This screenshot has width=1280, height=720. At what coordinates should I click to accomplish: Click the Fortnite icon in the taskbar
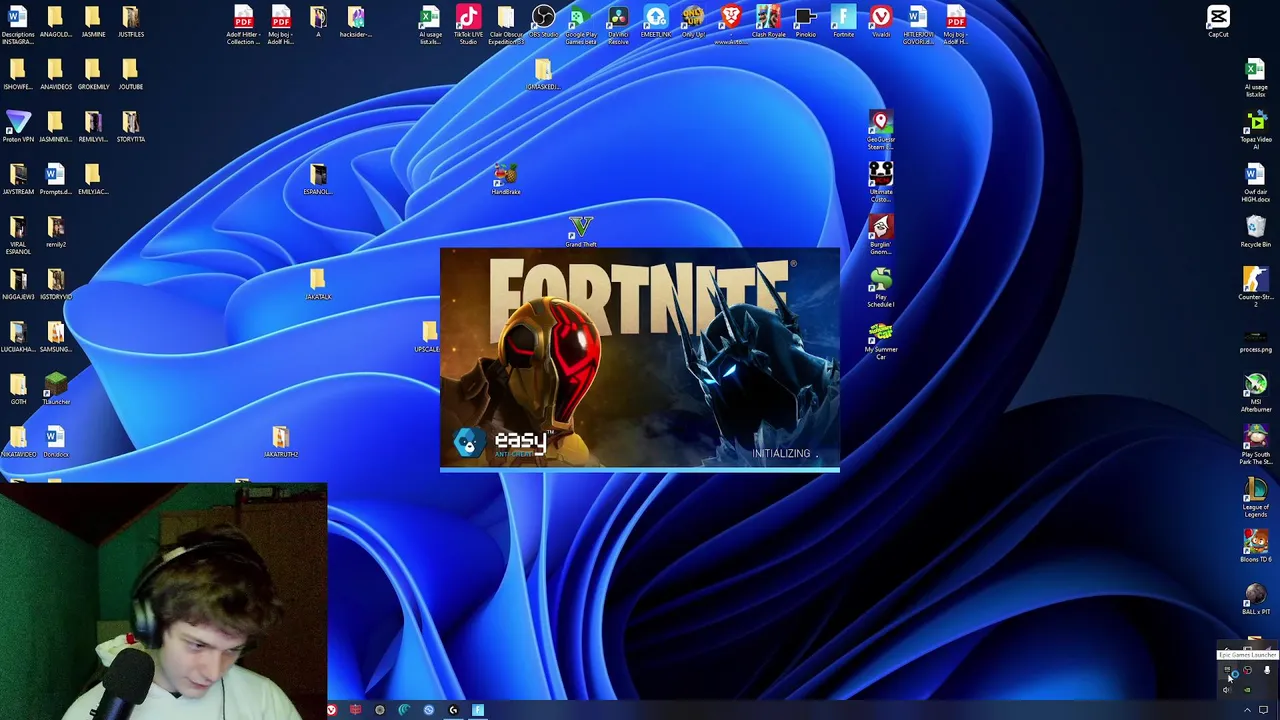click(478, 710)
